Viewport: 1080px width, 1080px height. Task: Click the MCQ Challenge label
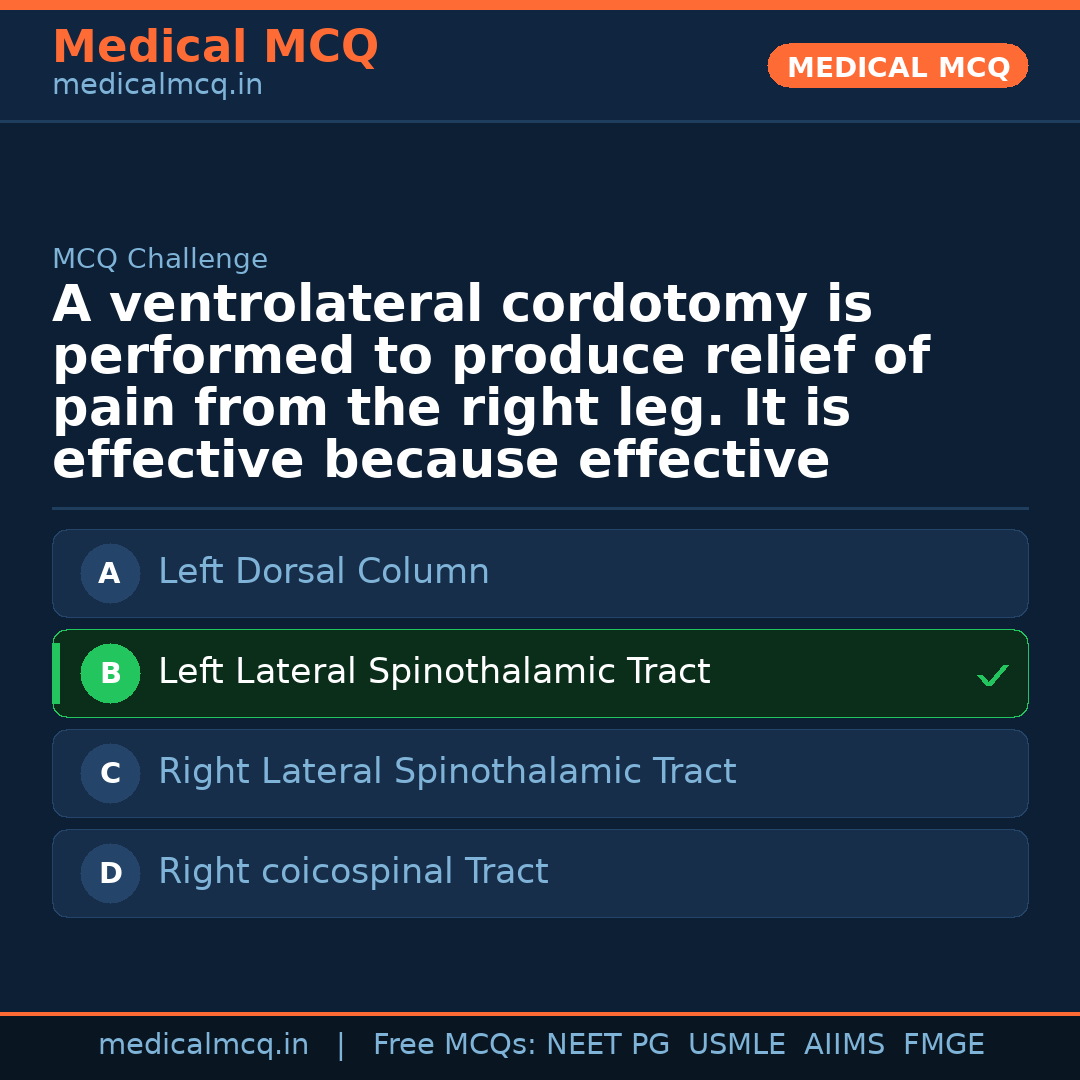tap(160, 259)
